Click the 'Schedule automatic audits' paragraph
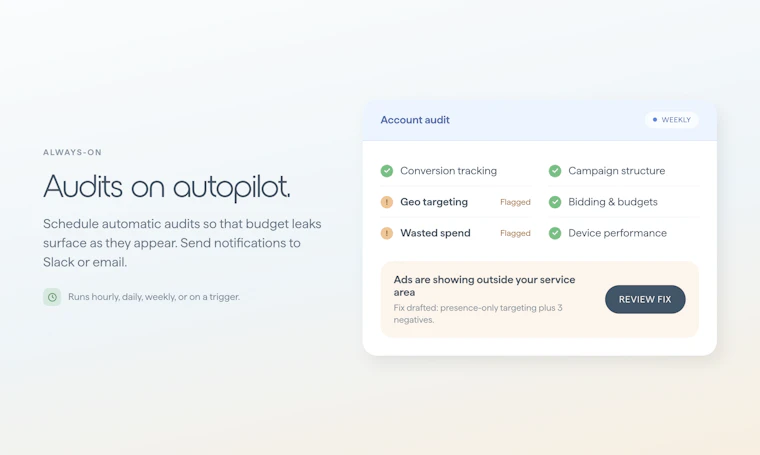This screenshot has width=760, height=455. 182,243
